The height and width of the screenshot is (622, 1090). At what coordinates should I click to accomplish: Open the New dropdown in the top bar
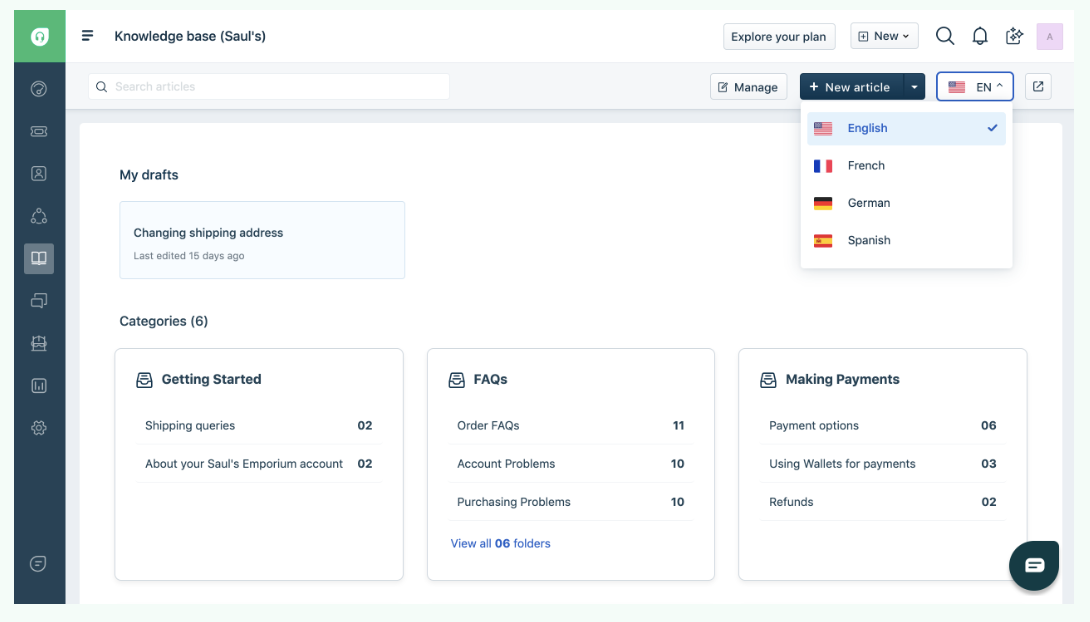[883, 35]
